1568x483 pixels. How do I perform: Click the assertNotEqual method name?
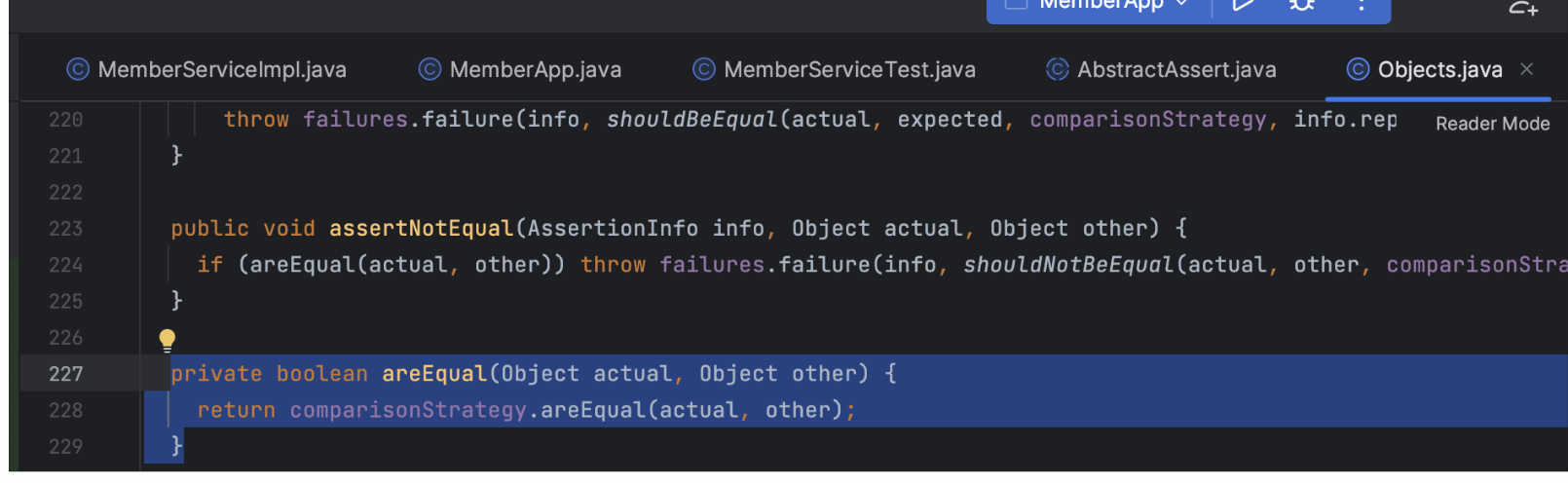[x=421, y=229]
